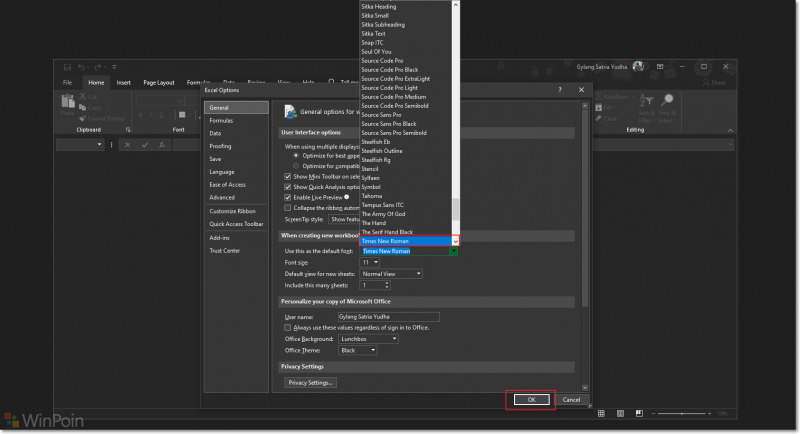800x434 pixels.
Task: Click the Paste clipboard icon in ribbon
Action: tap(68, 101)
